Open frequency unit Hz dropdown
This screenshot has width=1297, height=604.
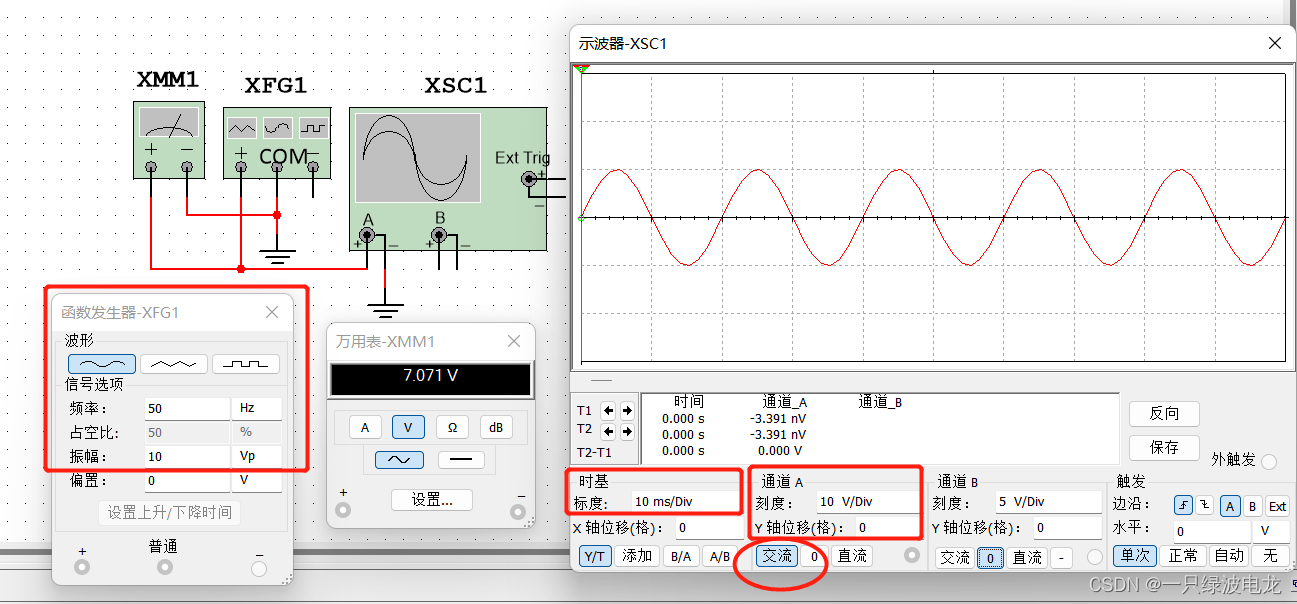click(257, 408)
